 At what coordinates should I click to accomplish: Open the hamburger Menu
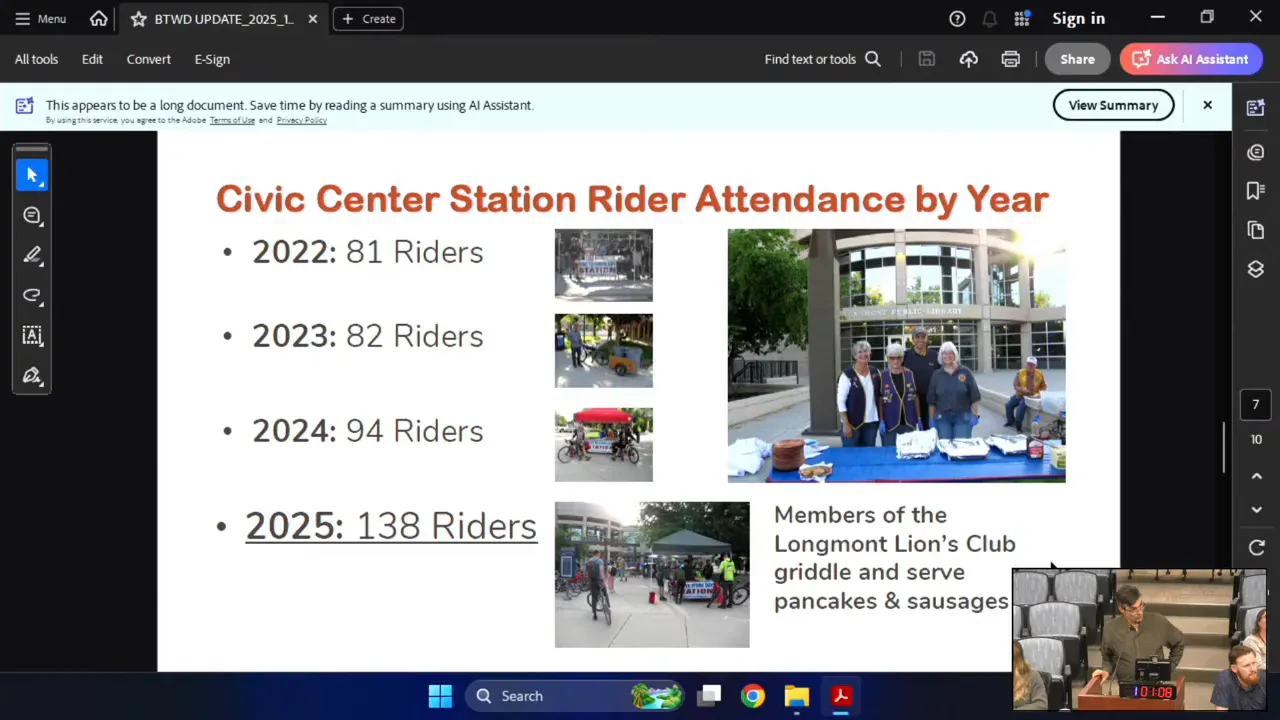pyautogui.click(x=40, y=18)
